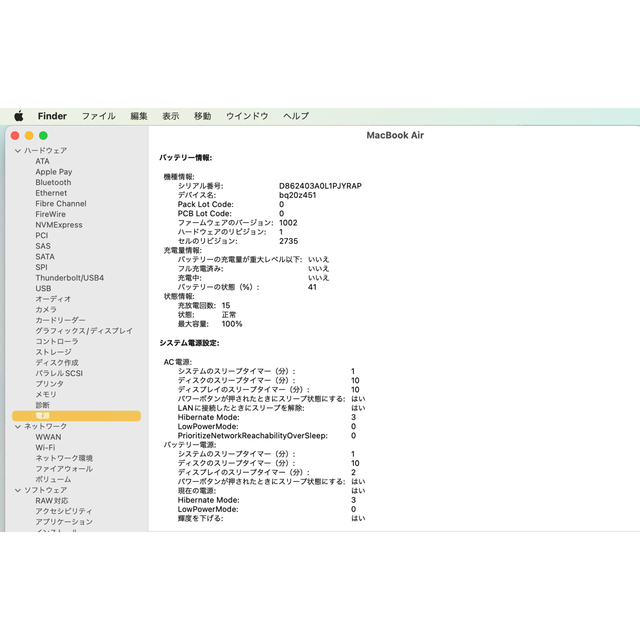Viewport: 640px width, 640px height.
Task: Click battery state percent value 41
Action: pyautogui.click(x=312, y=287)
